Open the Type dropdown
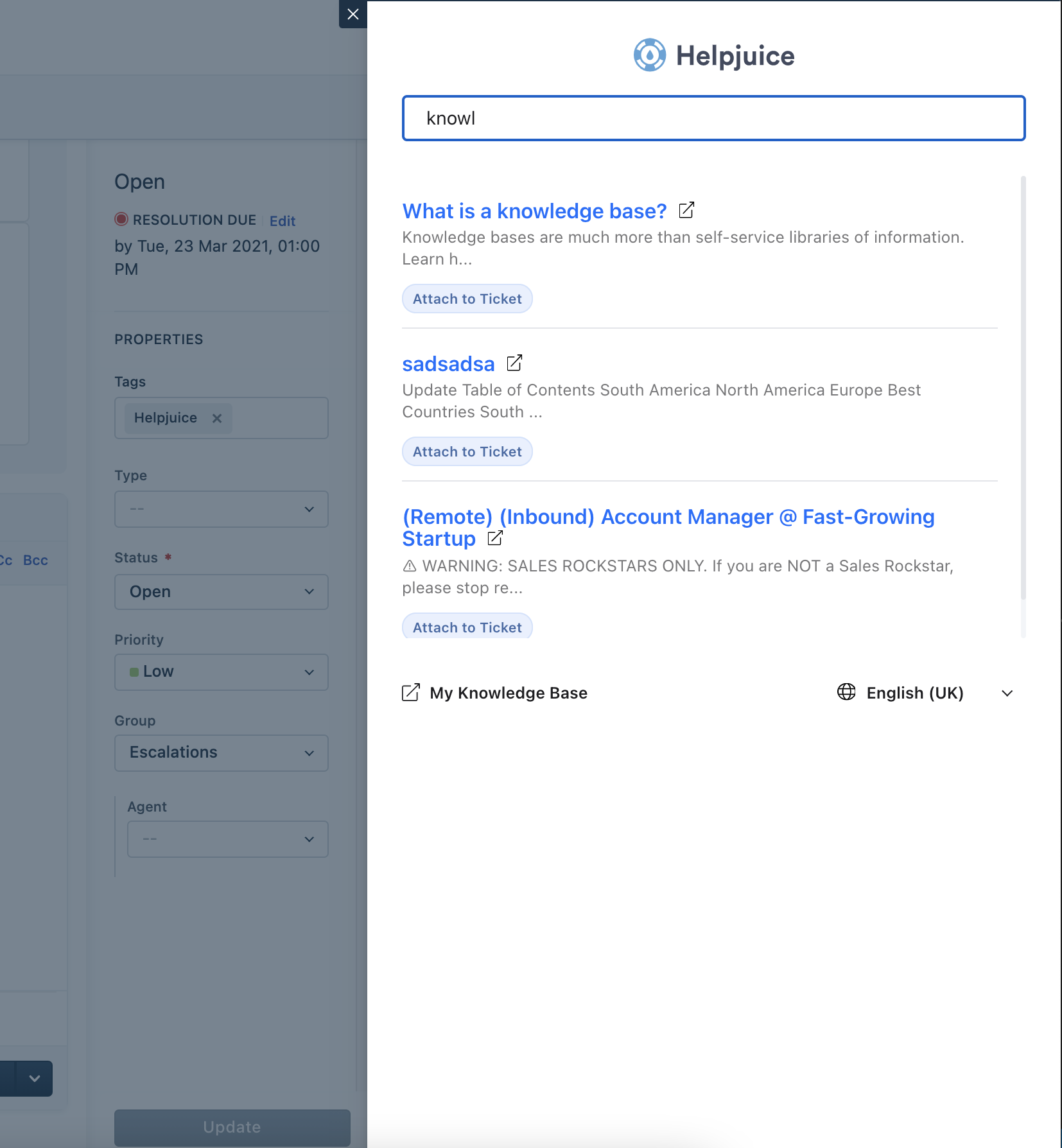This screenshot has width=1062, height=1148. 221,509
